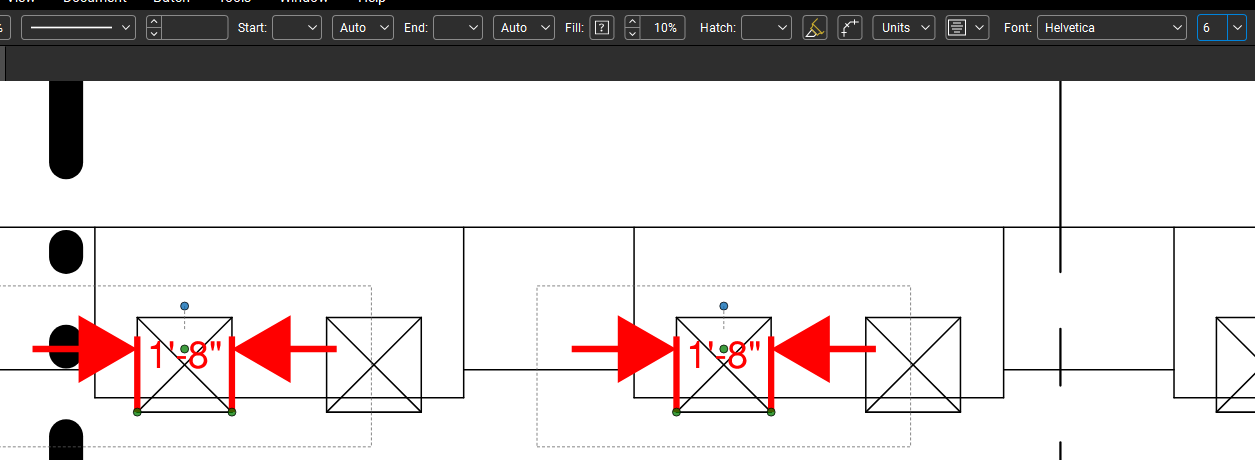Expand the text alignment dropdown arrow

[x=980, y=28]
